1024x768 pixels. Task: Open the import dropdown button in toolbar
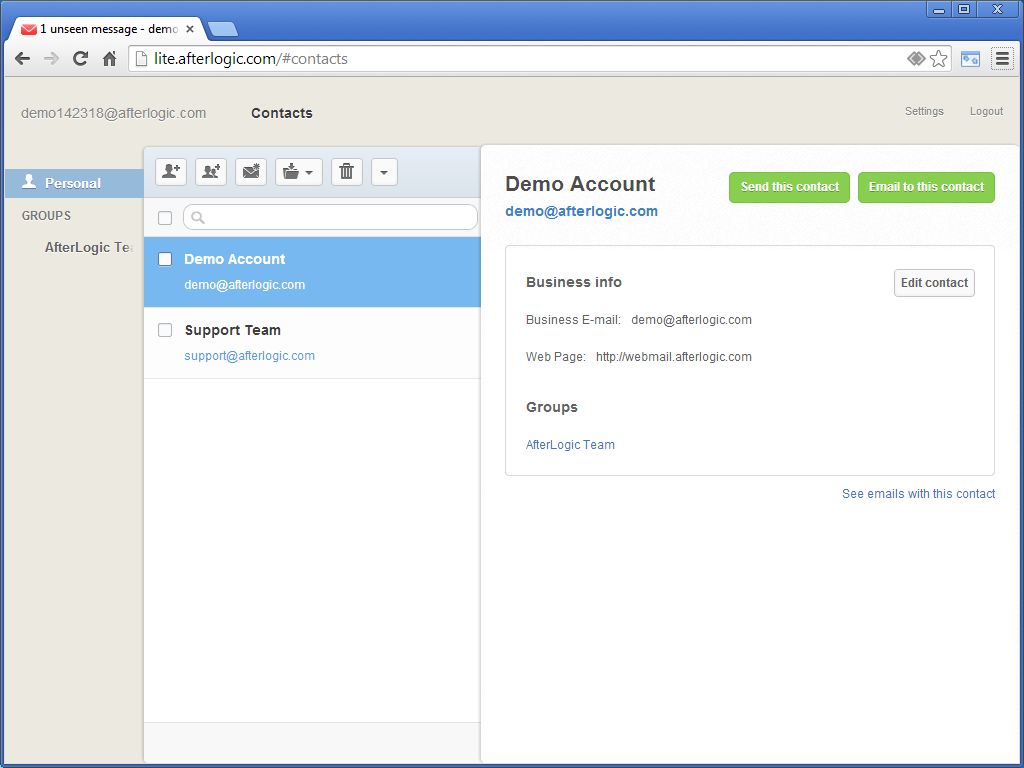click(x=298, y=172)
